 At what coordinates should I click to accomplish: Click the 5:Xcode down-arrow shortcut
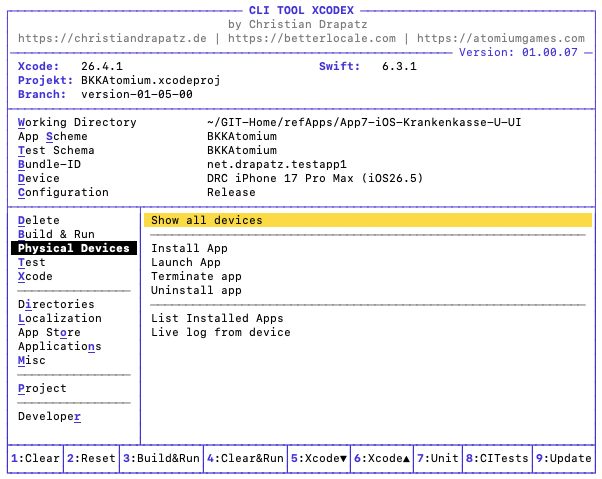[319, 458]
